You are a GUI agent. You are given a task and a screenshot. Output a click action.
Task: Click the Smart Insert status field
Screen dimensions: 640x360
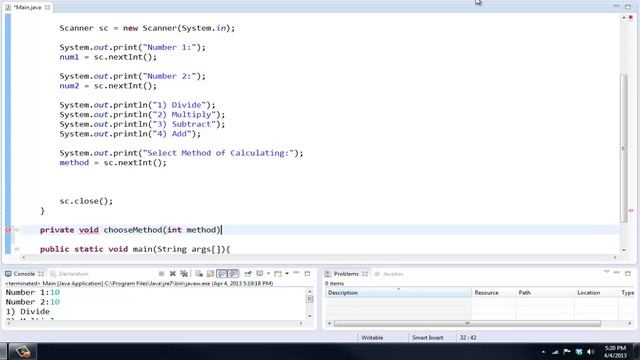427,338
